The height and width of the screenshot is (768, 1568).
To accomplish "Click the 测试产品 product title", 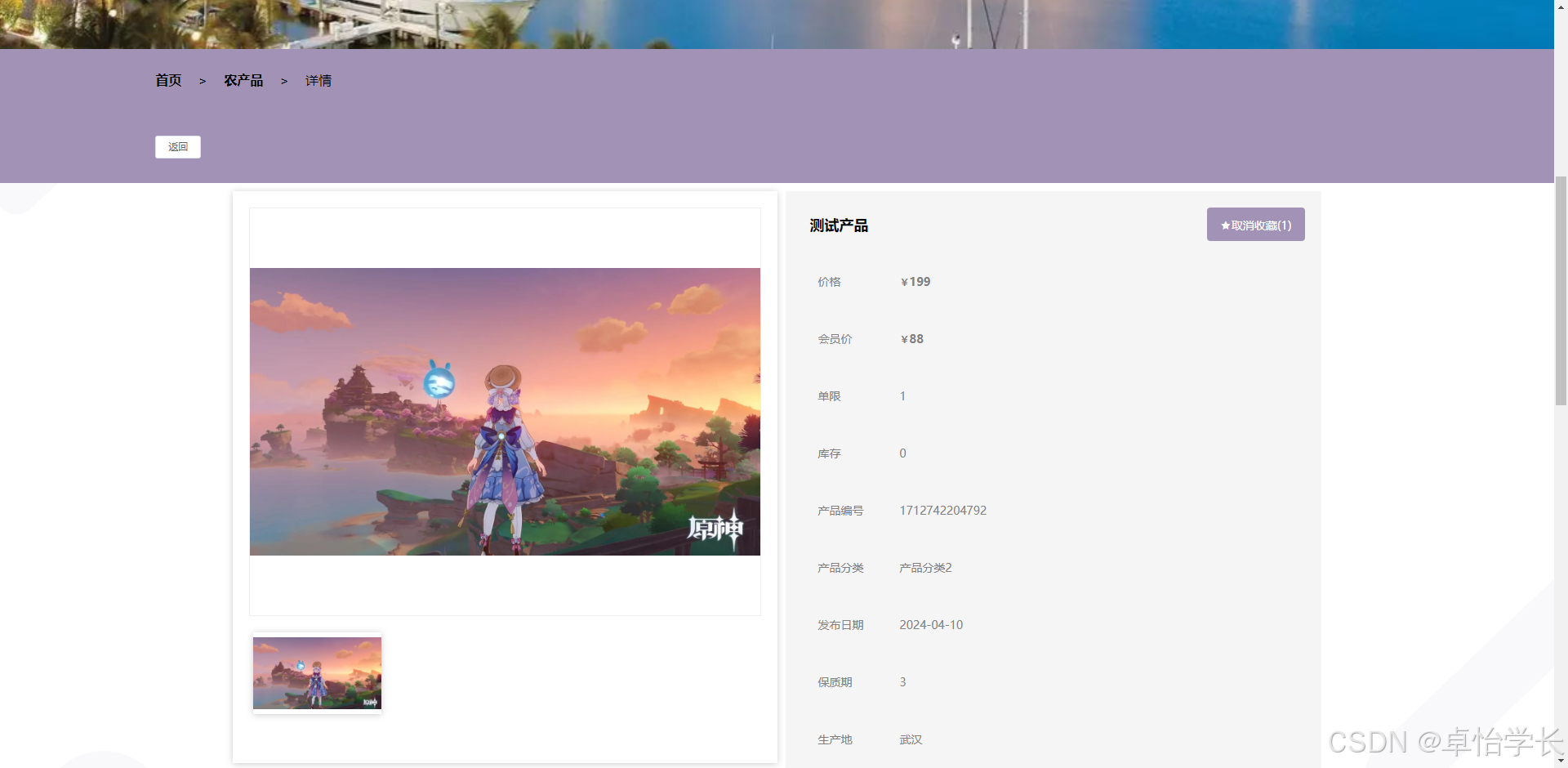I will (839, 225).
